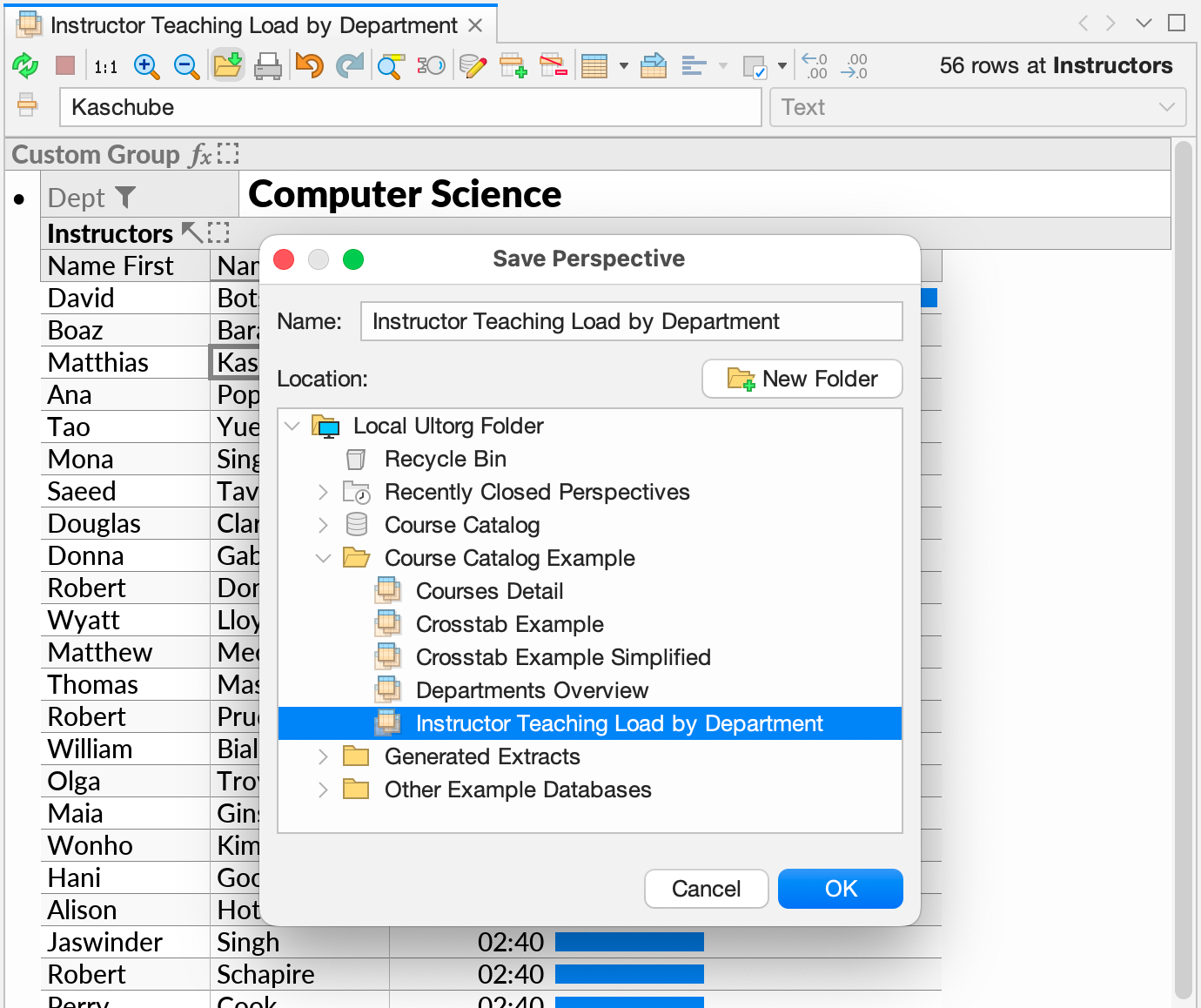Undo the last change

309,65
